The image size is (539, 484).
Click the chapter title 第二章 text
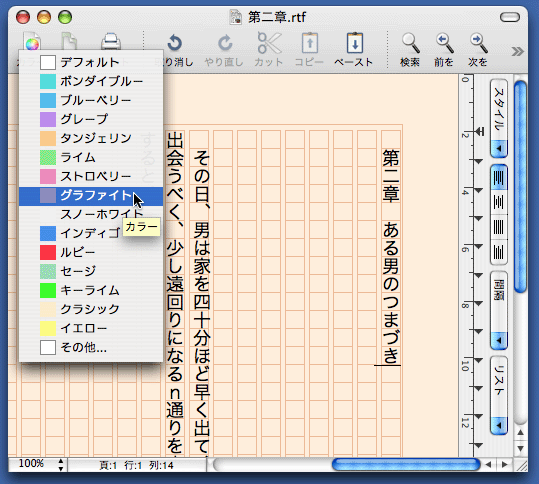[x=391, y=175]
